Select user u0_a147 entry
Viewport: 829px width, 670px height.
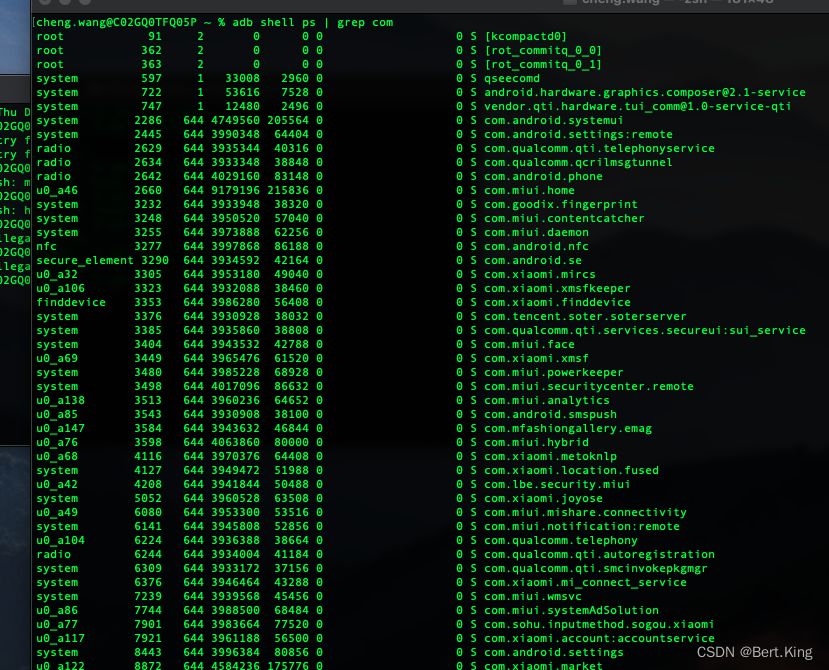61,429
